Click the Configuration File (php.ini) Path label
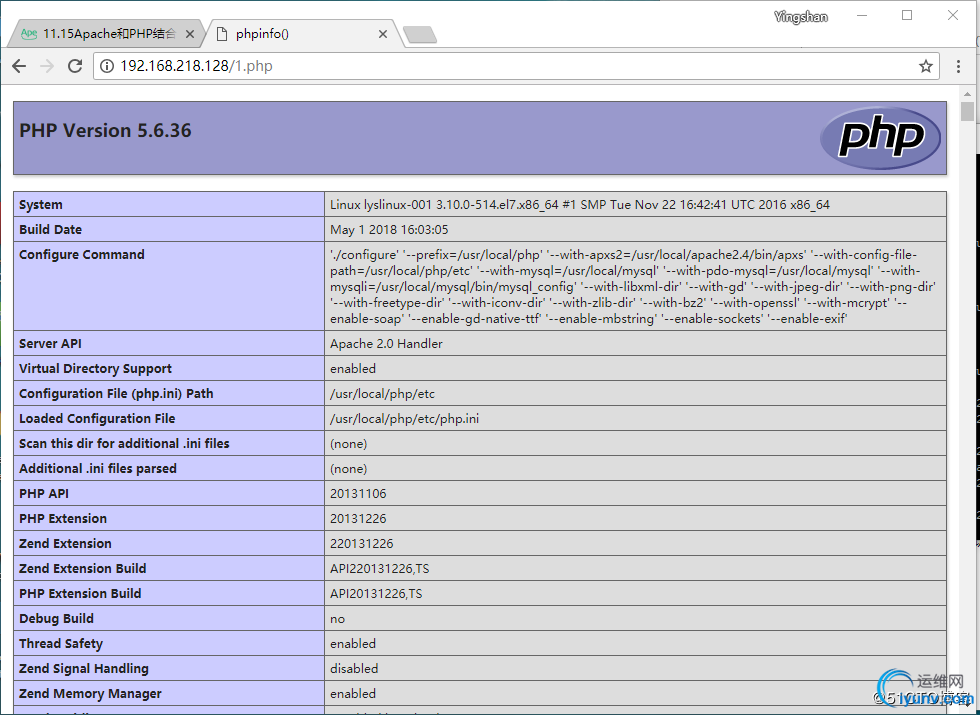This screenshot has height=715, width=980. [116, 393]
